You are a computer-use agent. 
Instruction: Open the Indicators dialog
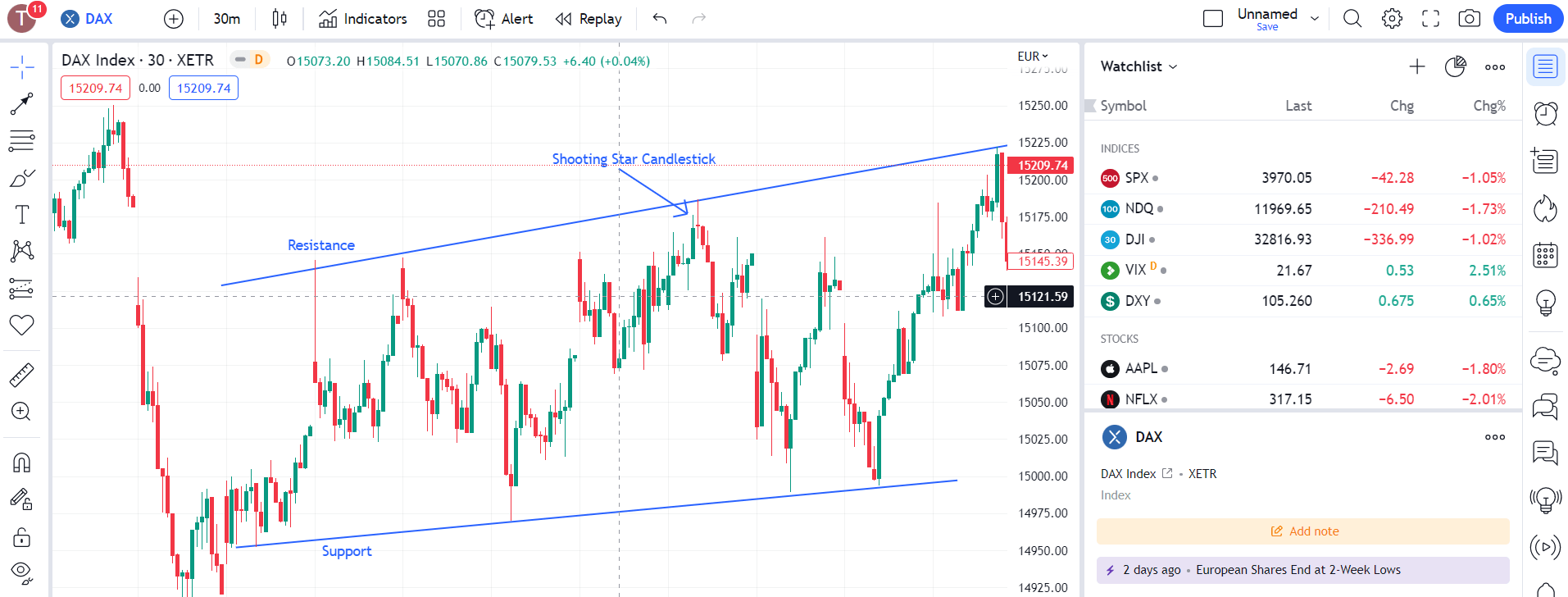tap(362, 19)
